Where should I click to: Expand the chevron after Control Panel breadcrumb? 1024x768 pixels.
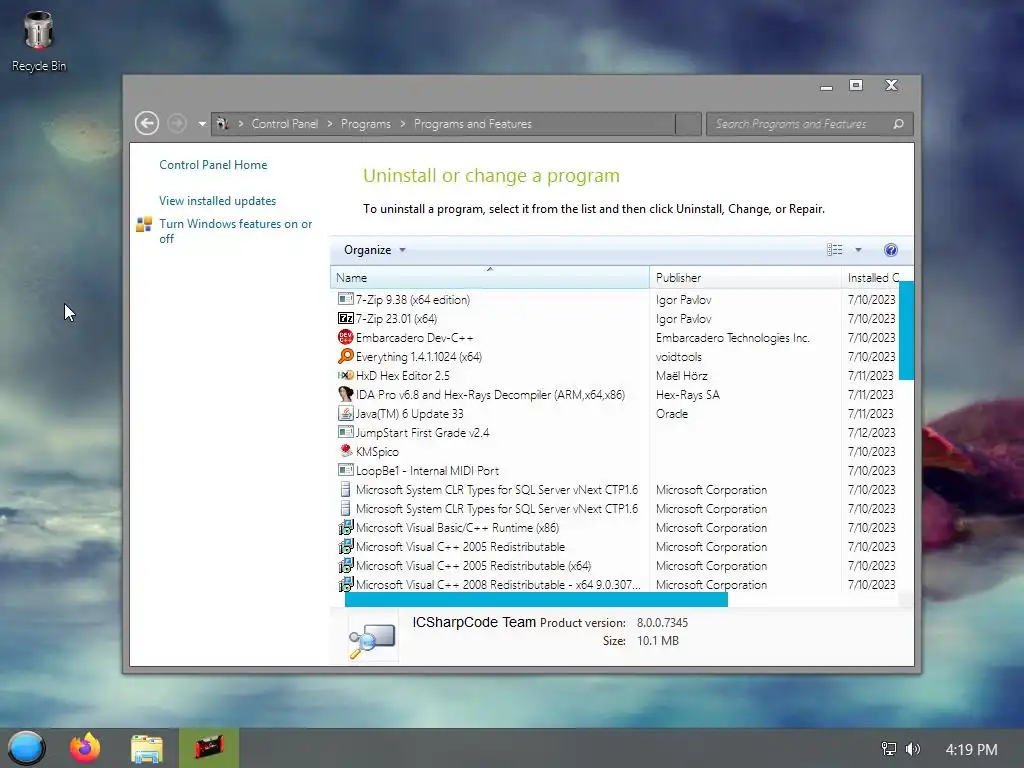330,123
